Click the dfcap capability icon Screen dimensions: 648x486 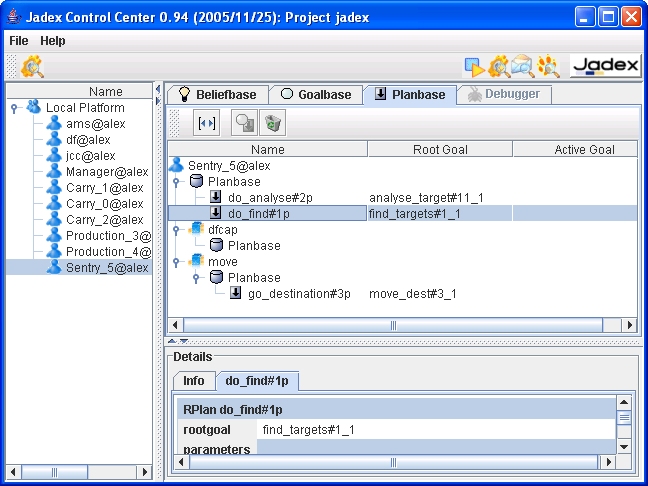point(196,229)
